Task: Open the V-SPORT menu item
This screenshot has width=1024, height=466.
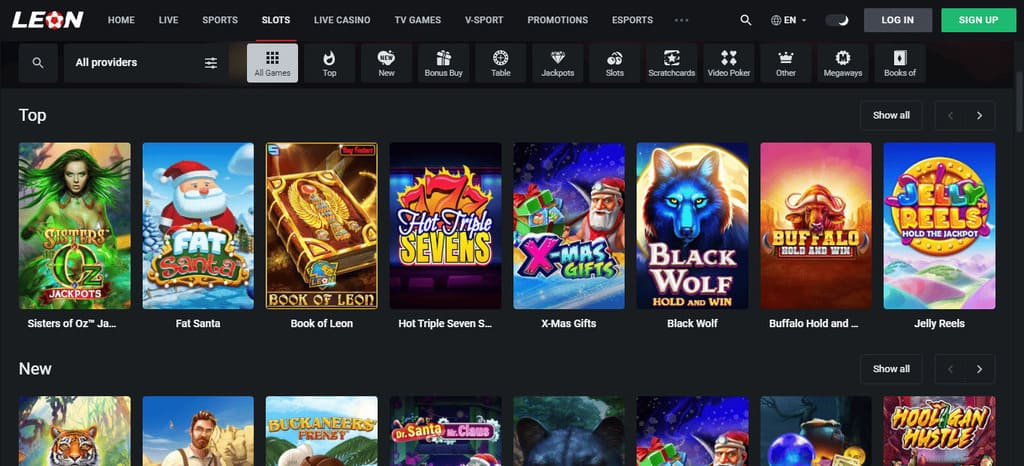Action: pyautogui.click(x=484, y=20)
